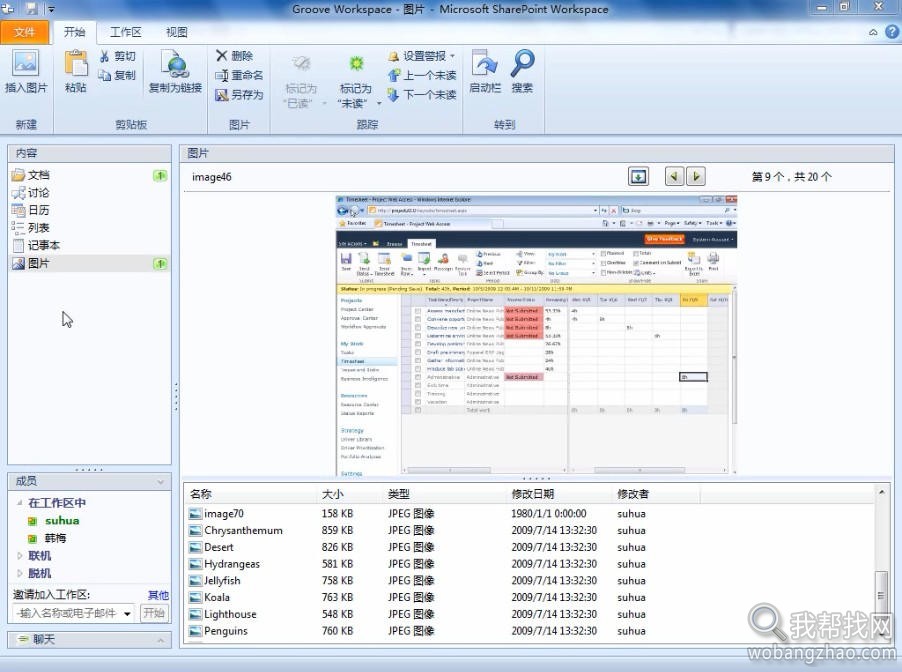Select Desert file row
This screenshot has width=902, height=672.
[x=529, y=547]
